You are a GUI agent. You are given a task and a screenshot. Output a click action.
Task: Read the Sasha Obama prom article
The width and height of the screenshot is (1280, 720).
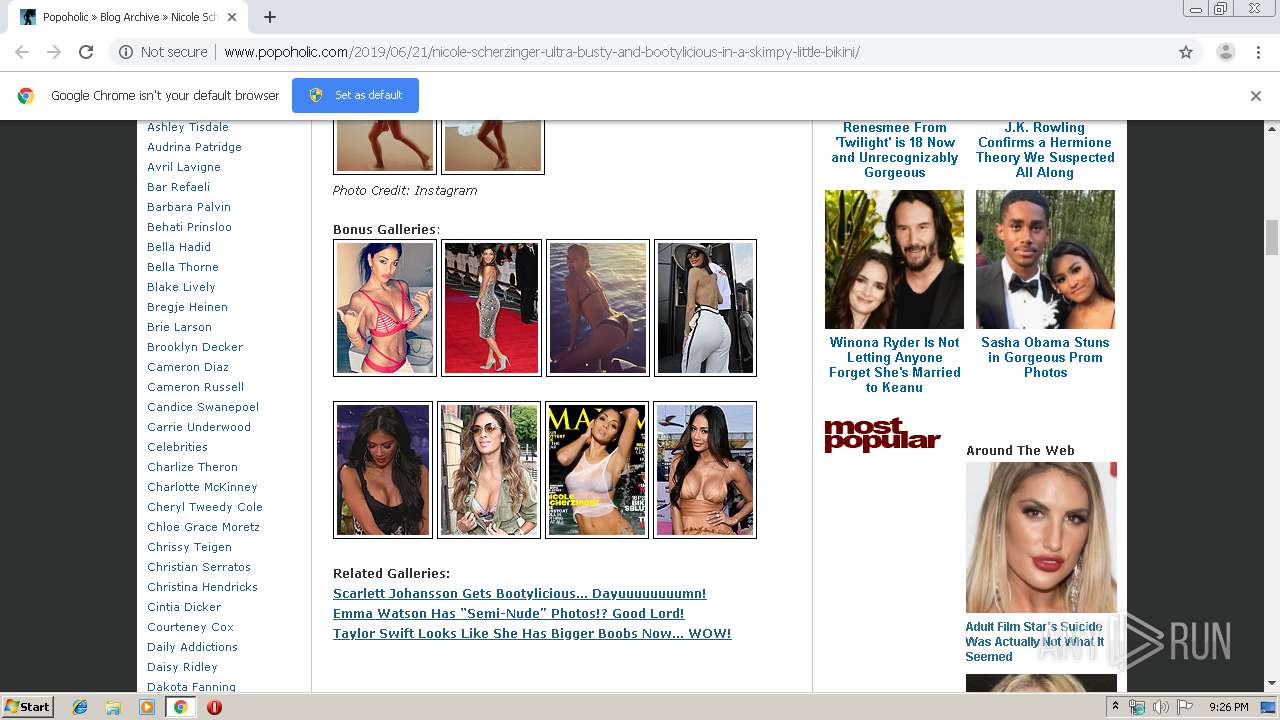(1045, 357)
